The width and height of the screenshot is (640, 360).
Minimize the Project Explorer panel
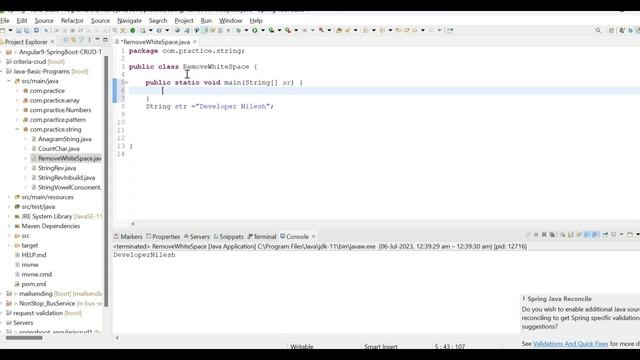coord(97,40)
